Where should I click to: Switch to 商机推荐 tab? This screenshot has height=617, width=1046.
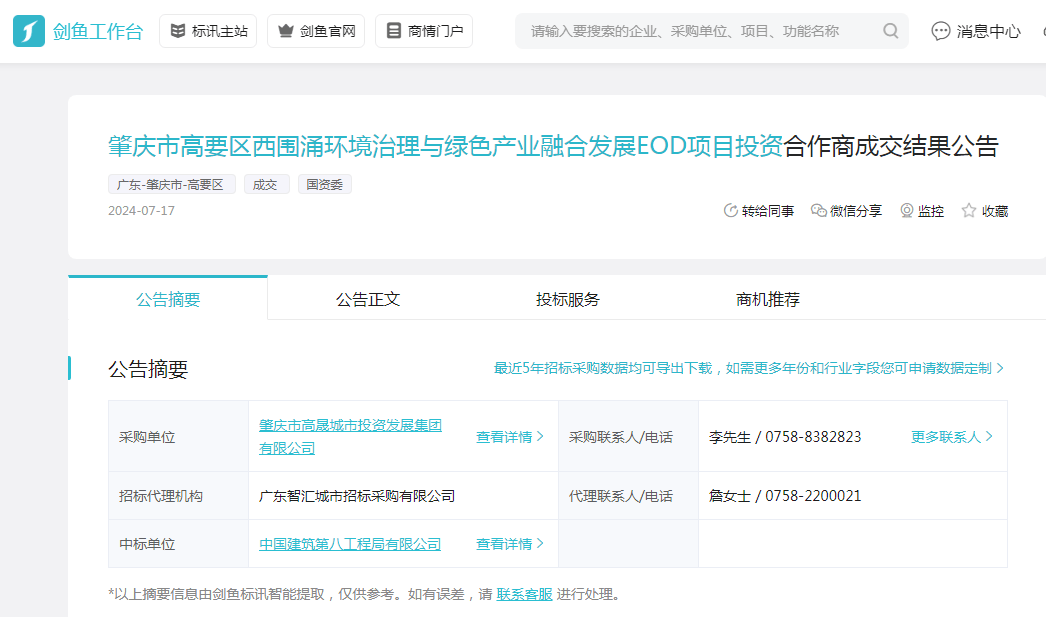point(768,299)
